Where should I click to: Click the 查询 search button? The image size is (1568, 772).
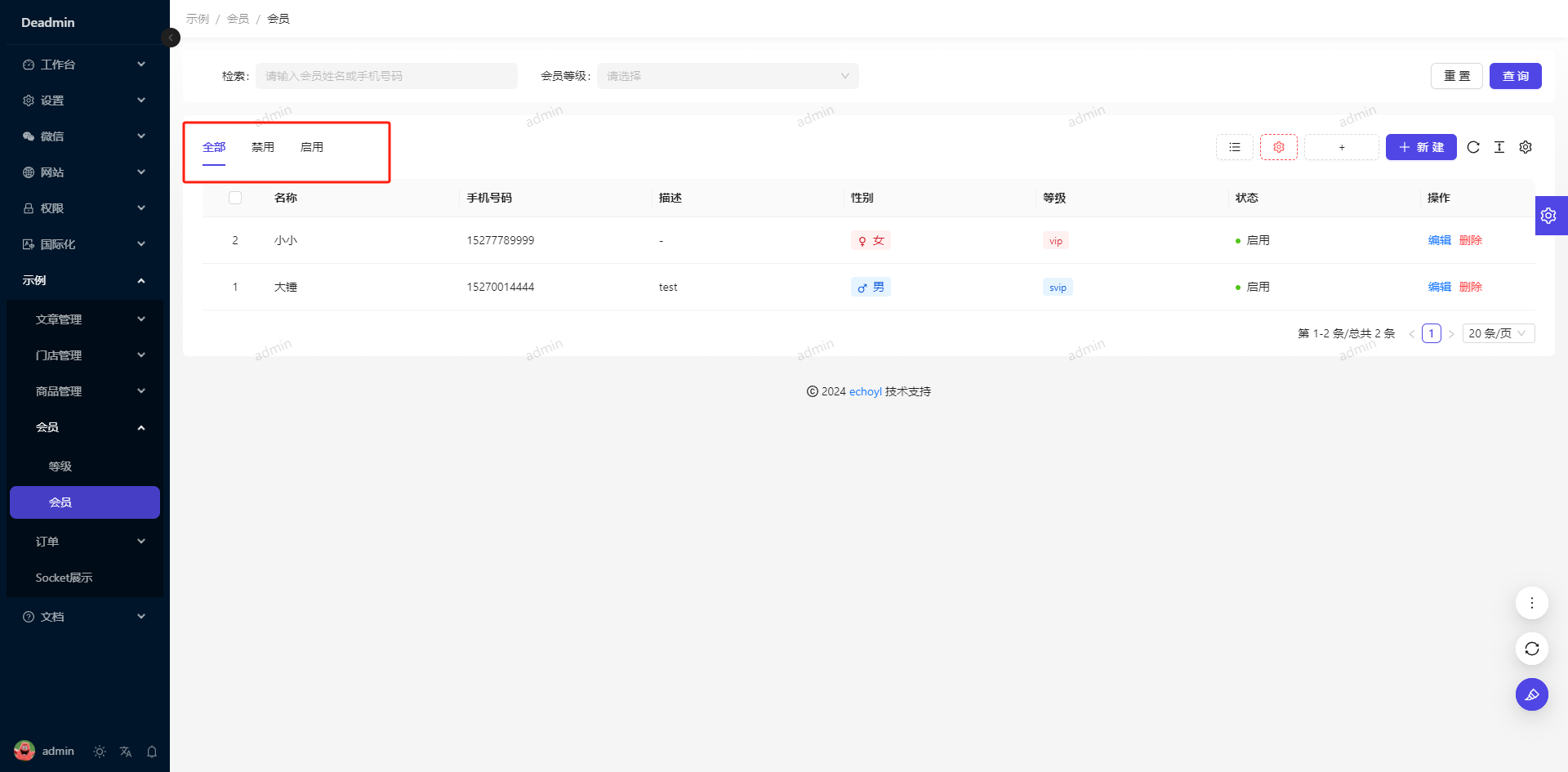point(1515,76)
